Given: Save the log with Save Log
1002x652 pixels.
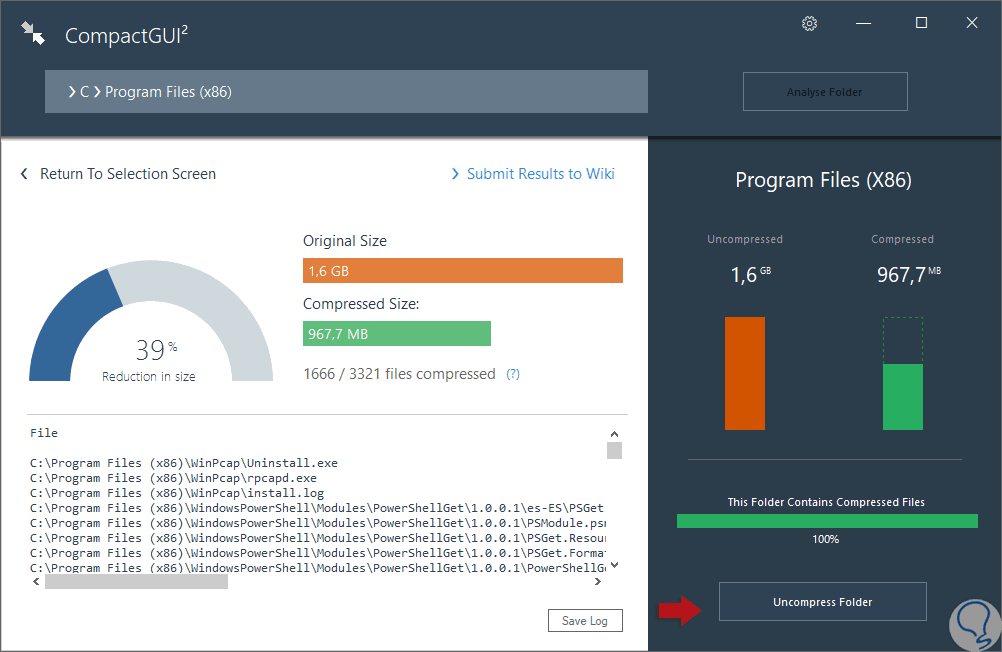Looking at the screenshot, I should 585,621.
